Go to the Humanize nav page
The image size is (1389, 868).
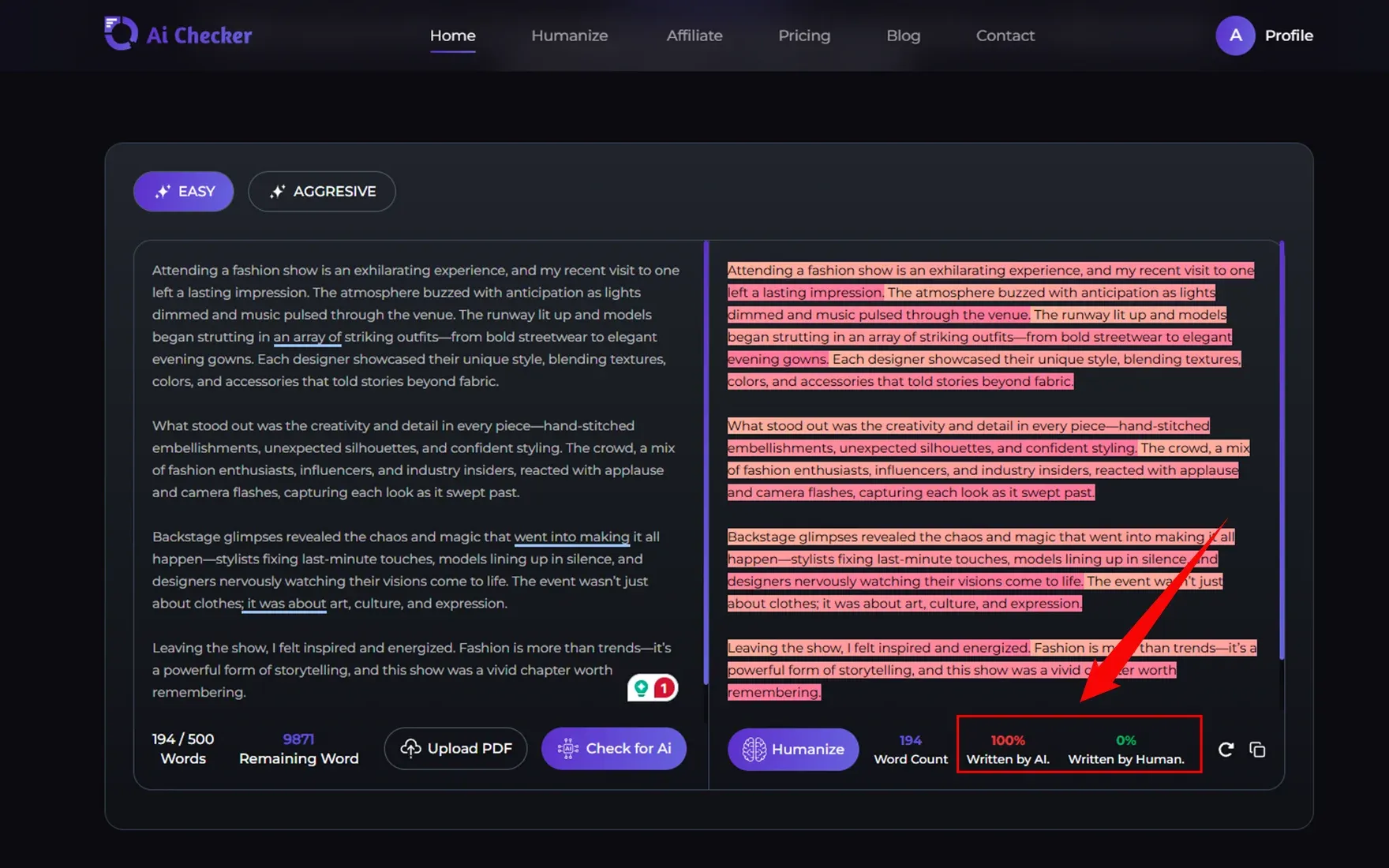[x=570, y=36]
